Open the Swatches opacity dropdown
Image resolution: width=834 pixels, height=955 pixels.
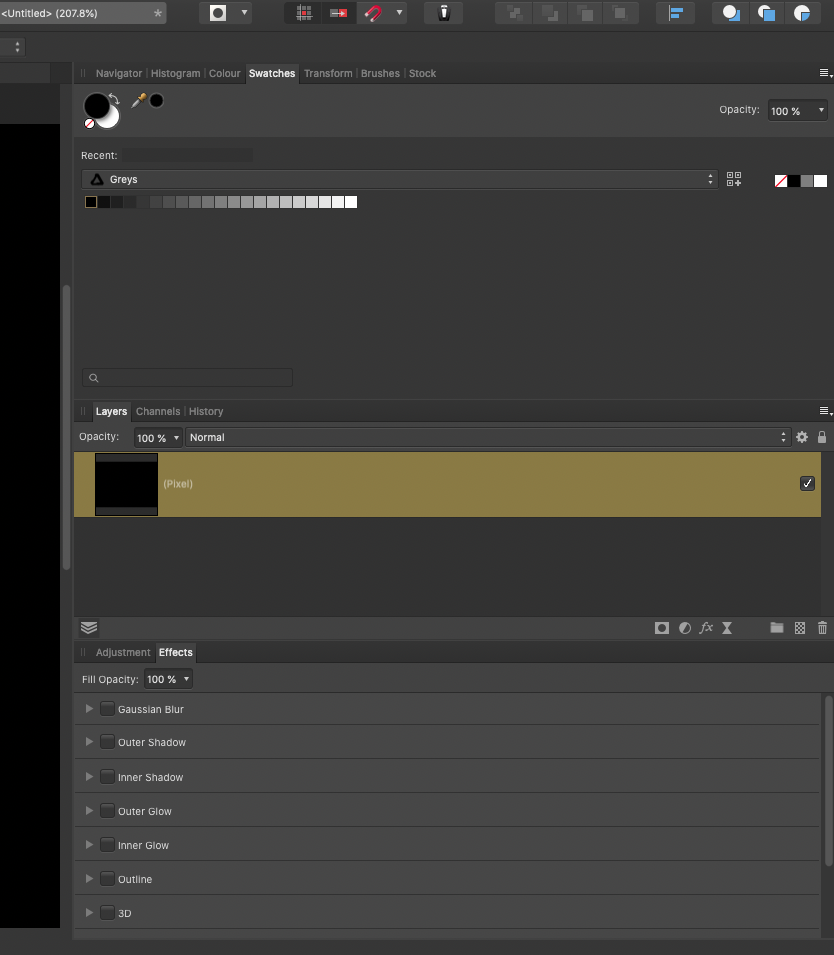(797, 111)
